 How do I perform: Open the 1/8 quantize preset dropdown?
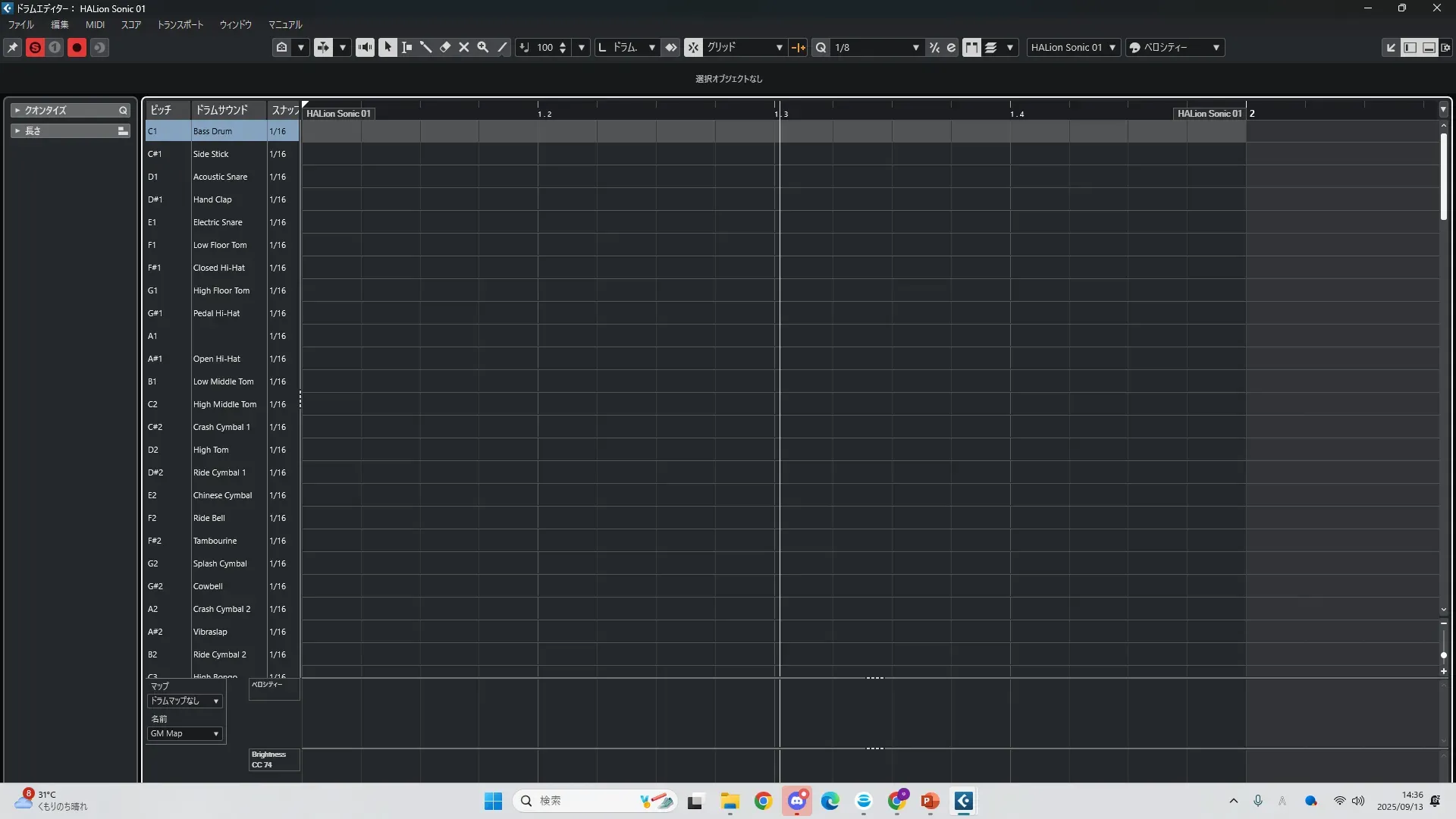point(915,47)
